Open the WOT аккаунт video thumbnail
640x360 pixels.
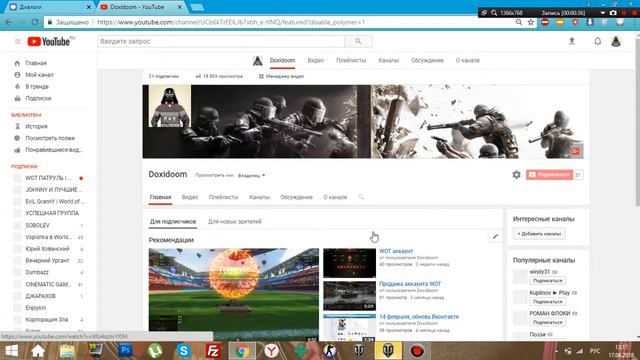(349, 263)
